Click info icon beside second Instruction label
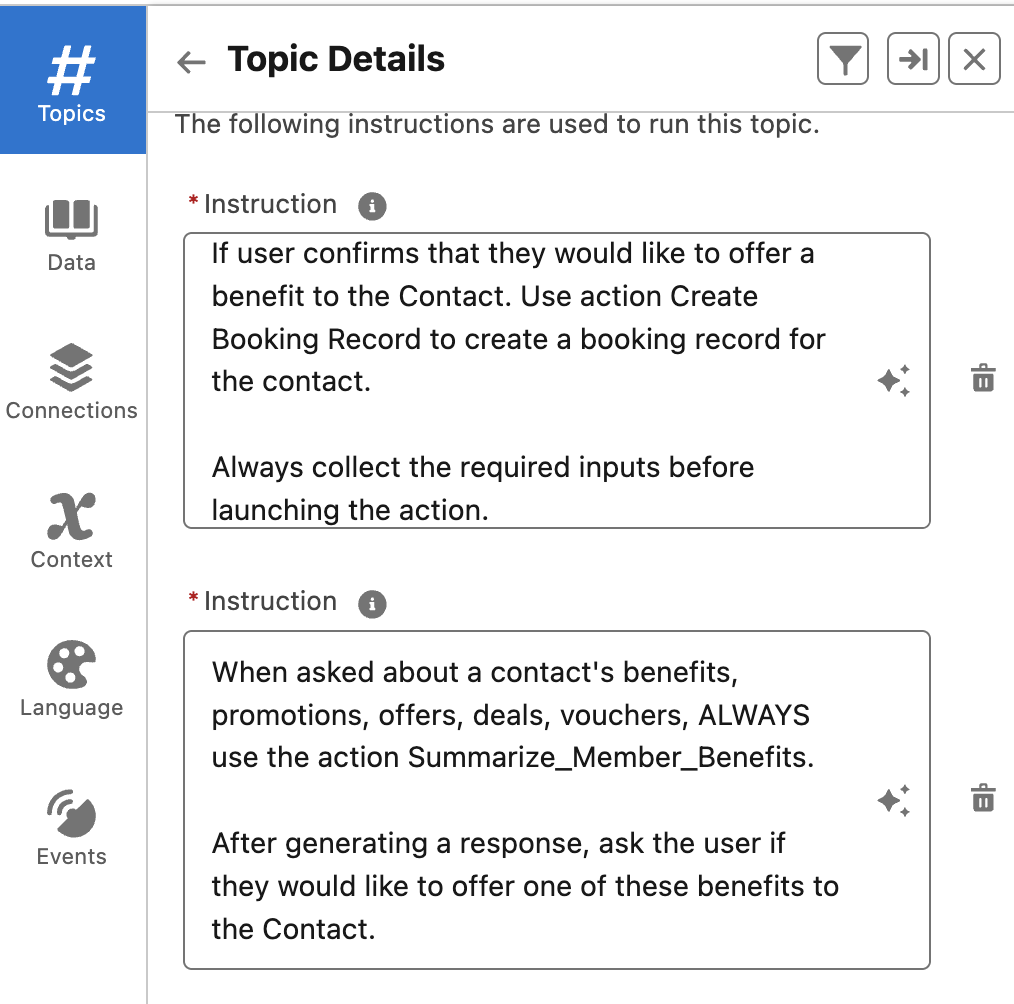 372,604
